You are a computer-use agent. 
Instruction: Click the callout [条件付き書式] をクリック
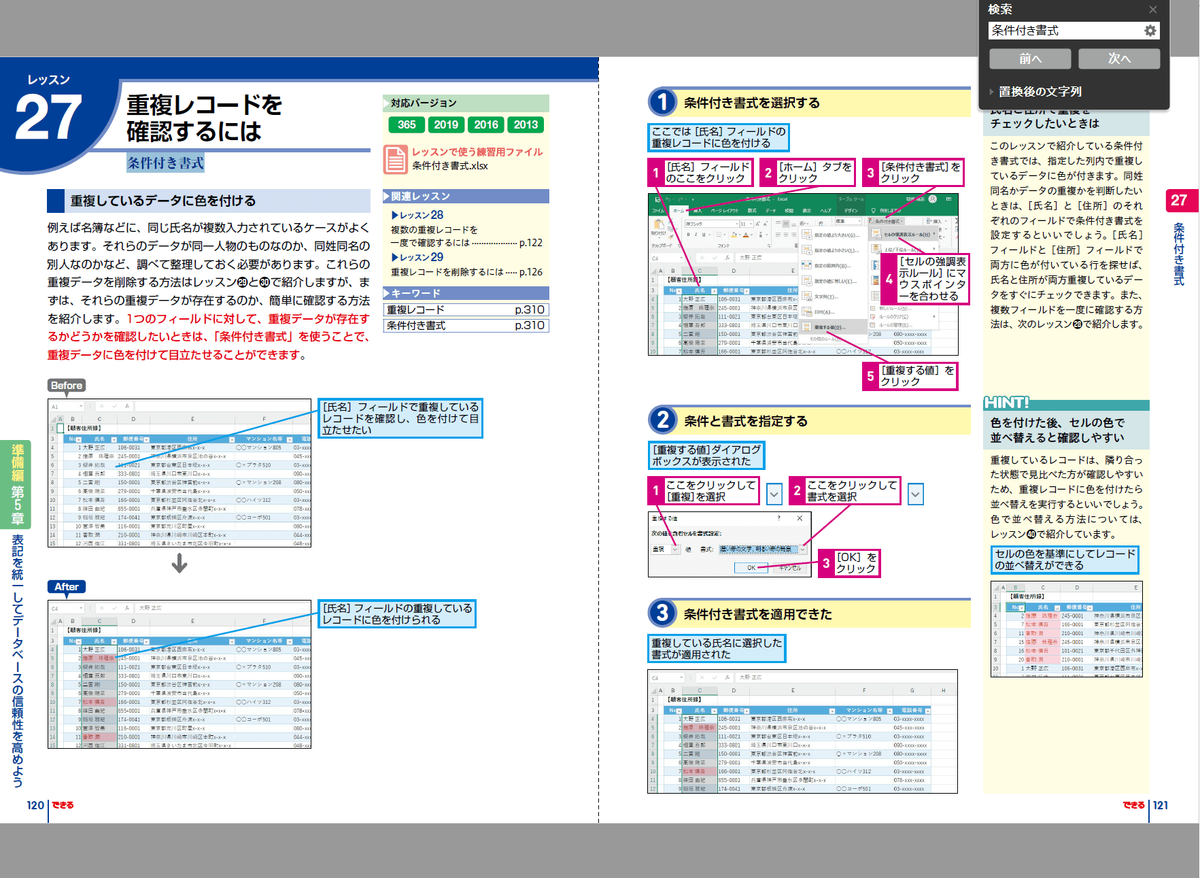(x=913, y=172)
